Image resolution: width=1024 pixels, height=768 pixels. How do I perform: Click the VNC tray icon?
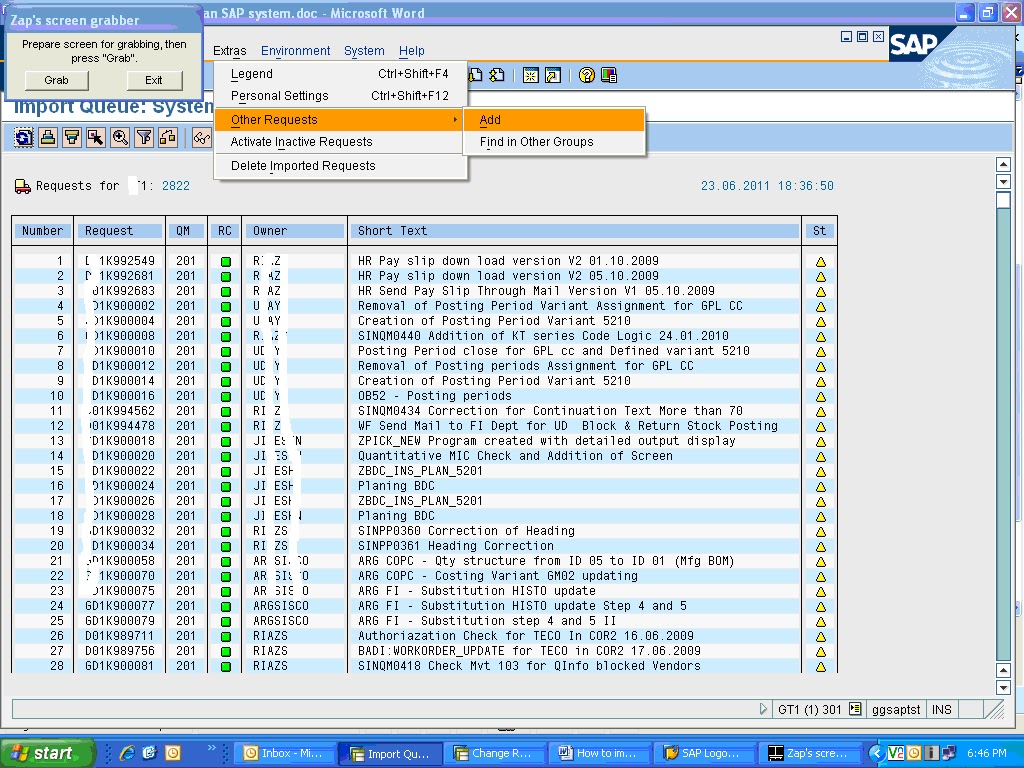[x=896, y=754]
